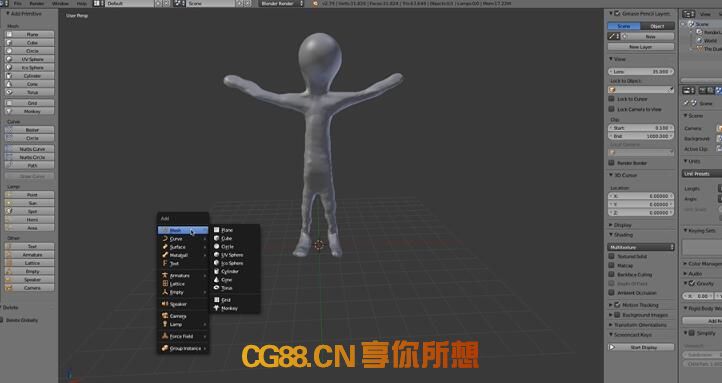Click the New Layer button

(641, 47)
